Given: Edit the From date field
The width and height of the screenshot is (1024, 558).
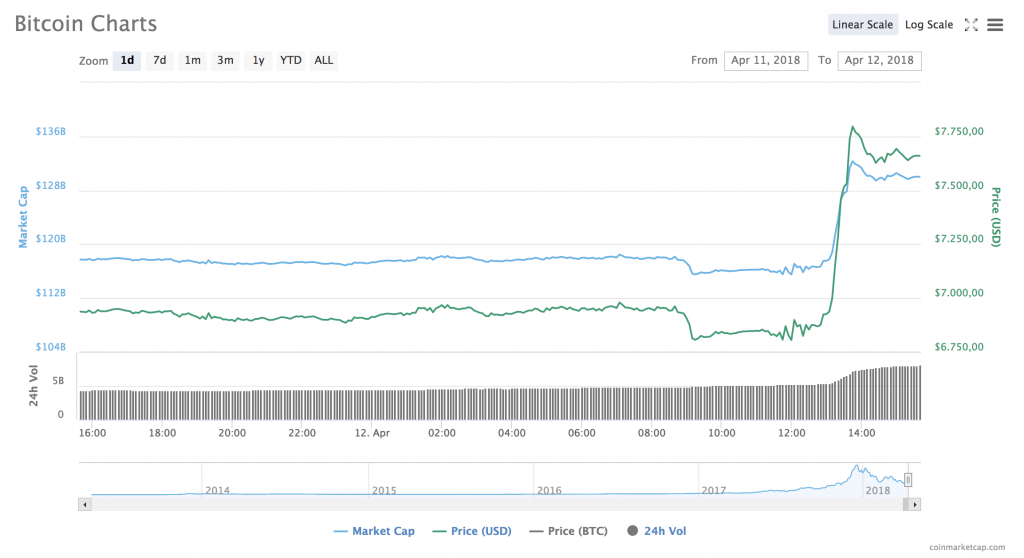Looking at the screenshot, I should tap(765, 61).
